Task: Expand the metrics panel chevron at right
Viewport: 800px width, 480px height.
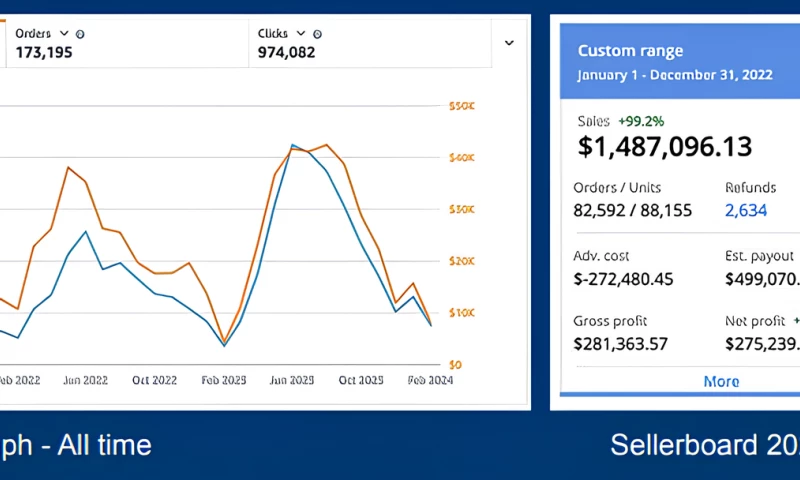Action: coord(509,43)
